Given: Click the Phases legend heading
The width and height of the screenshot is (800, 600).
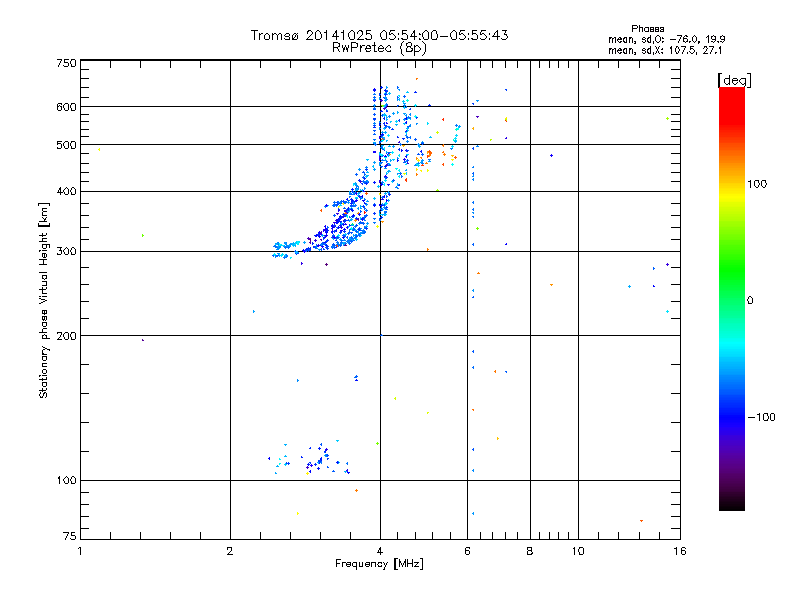Looking at the screenshot, I should coord(647,29).
